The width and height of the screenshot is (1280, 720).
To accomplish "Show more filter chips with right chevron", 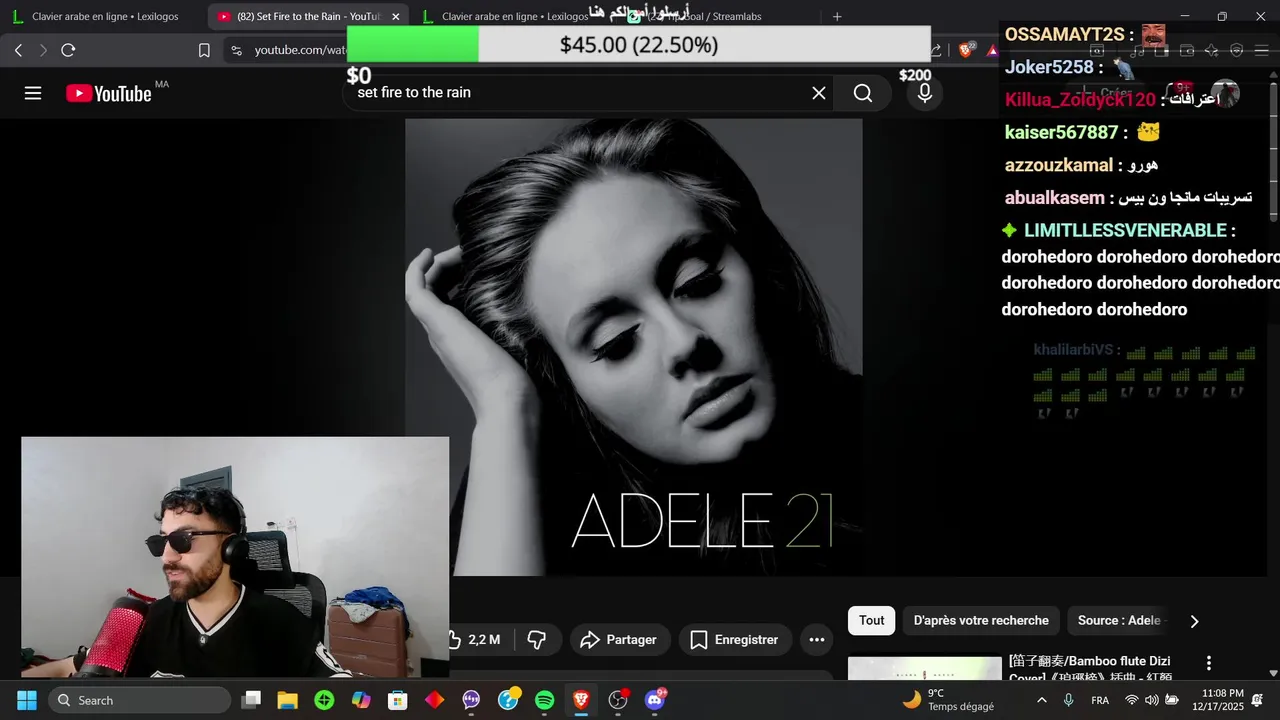I will [1194, 621].
